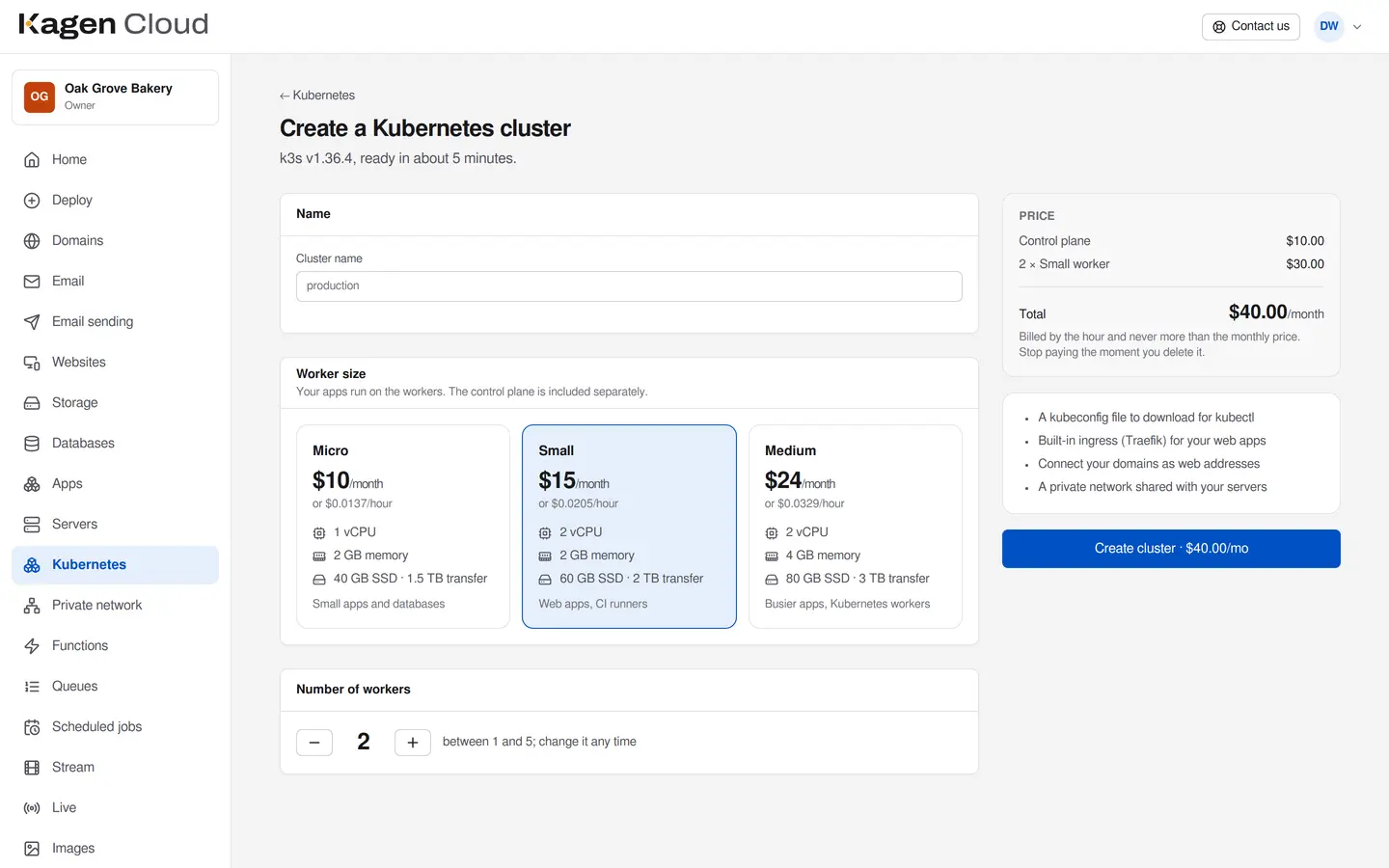The image size is (1389, 868).
Task: Click the Email envelope icon
Action: point(32,282)
